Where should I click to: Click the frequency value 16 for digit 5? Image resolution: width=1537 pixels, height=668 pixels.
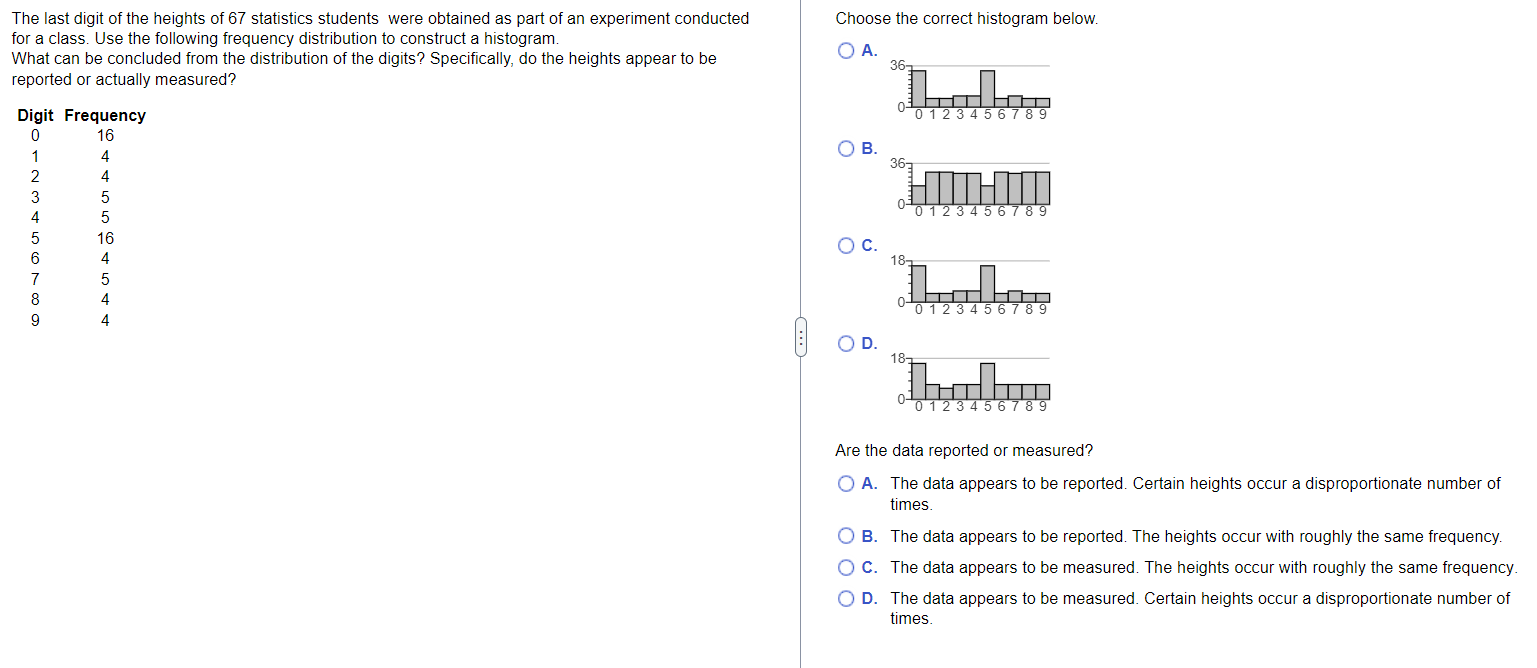coord(105,238)
